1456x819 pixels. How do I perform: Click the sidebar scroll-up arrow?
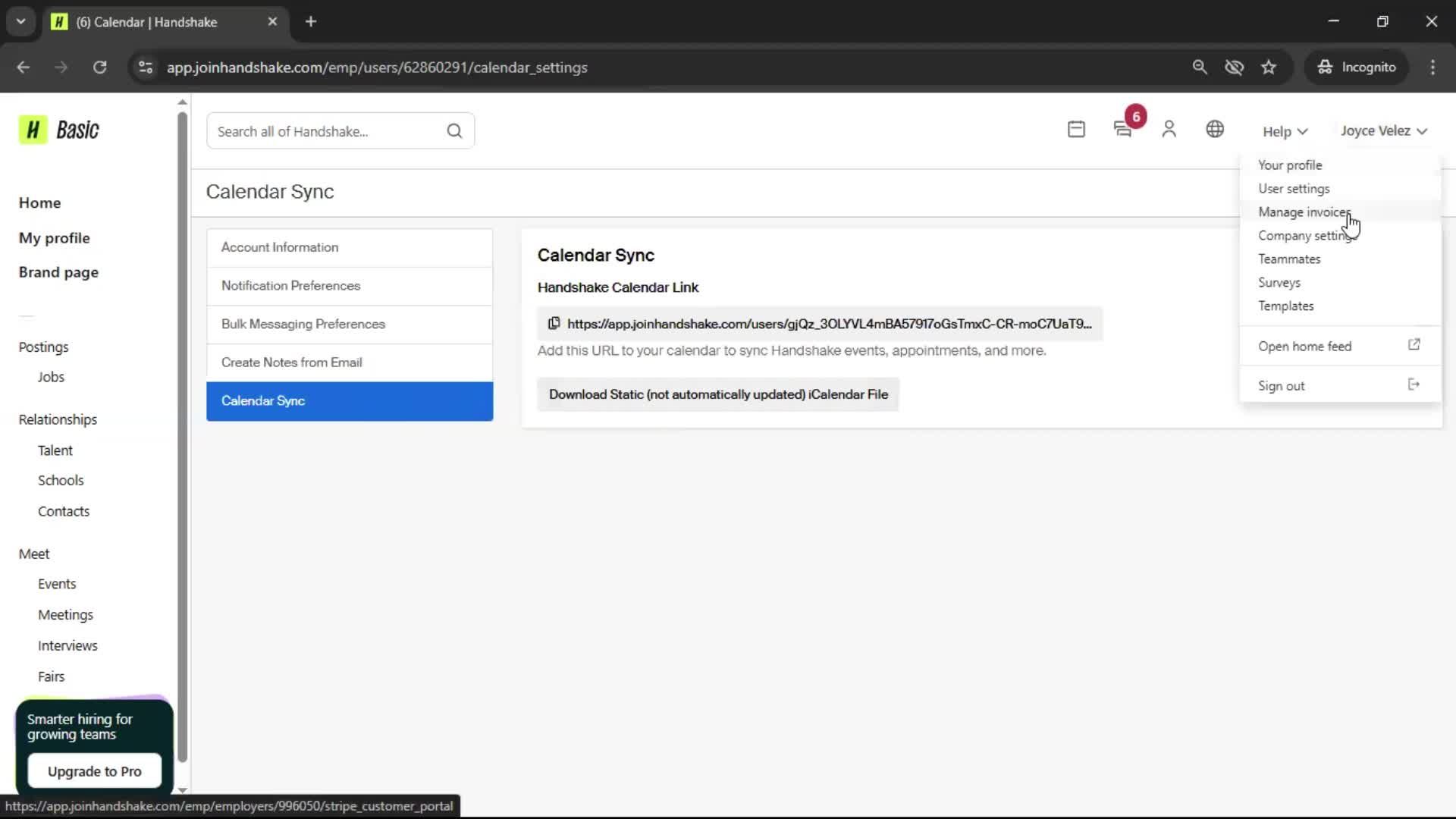(x=182, y=102)
